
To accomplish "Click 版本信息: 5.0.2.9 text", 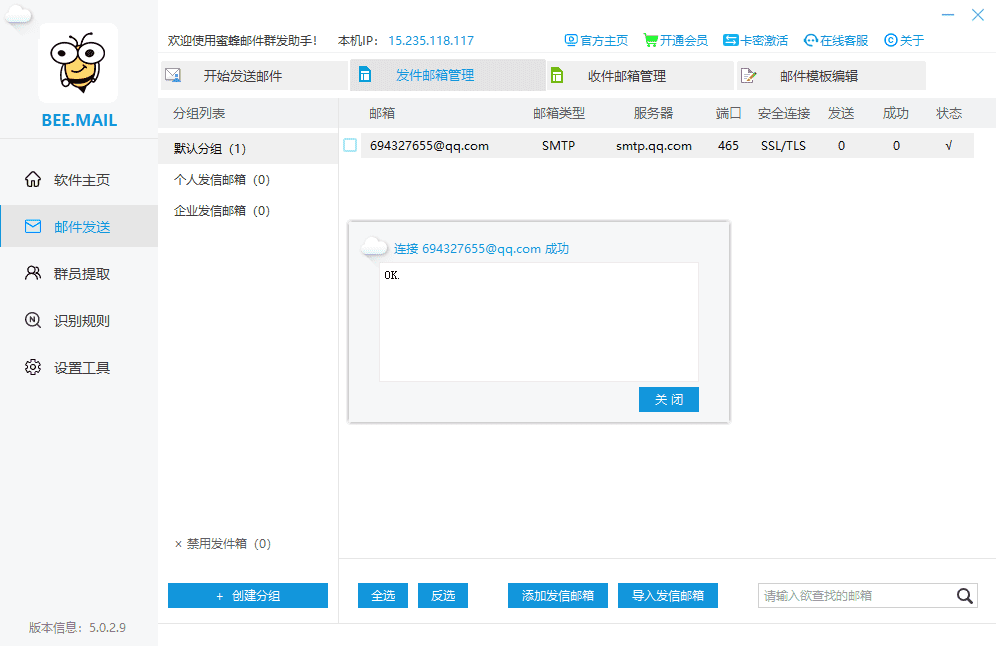I will tap(77, 628).
